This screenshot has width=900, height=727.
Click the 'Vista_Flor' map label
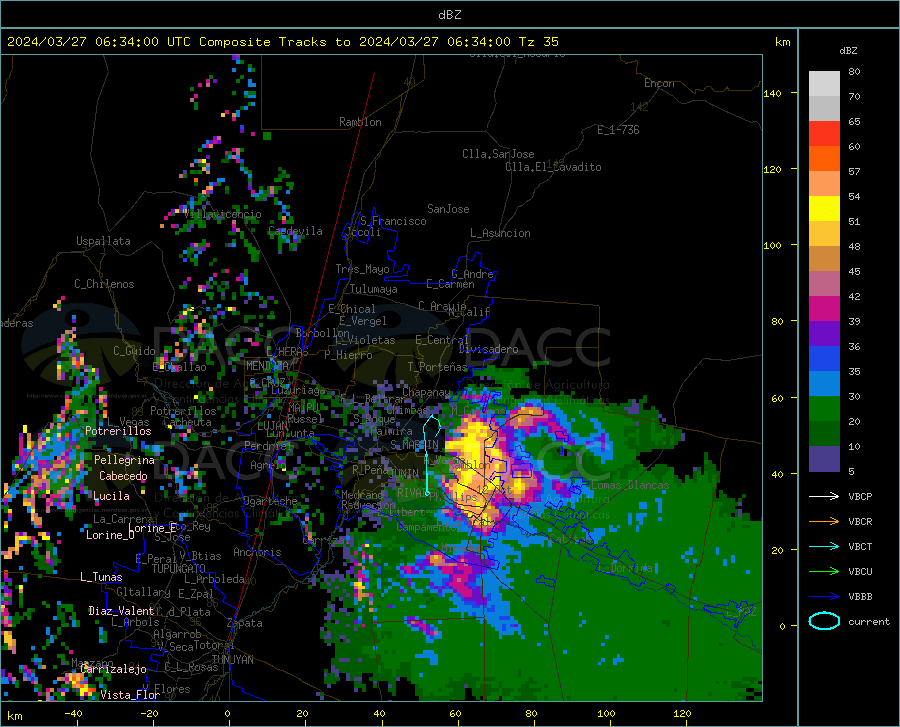[x=130, y=695]
